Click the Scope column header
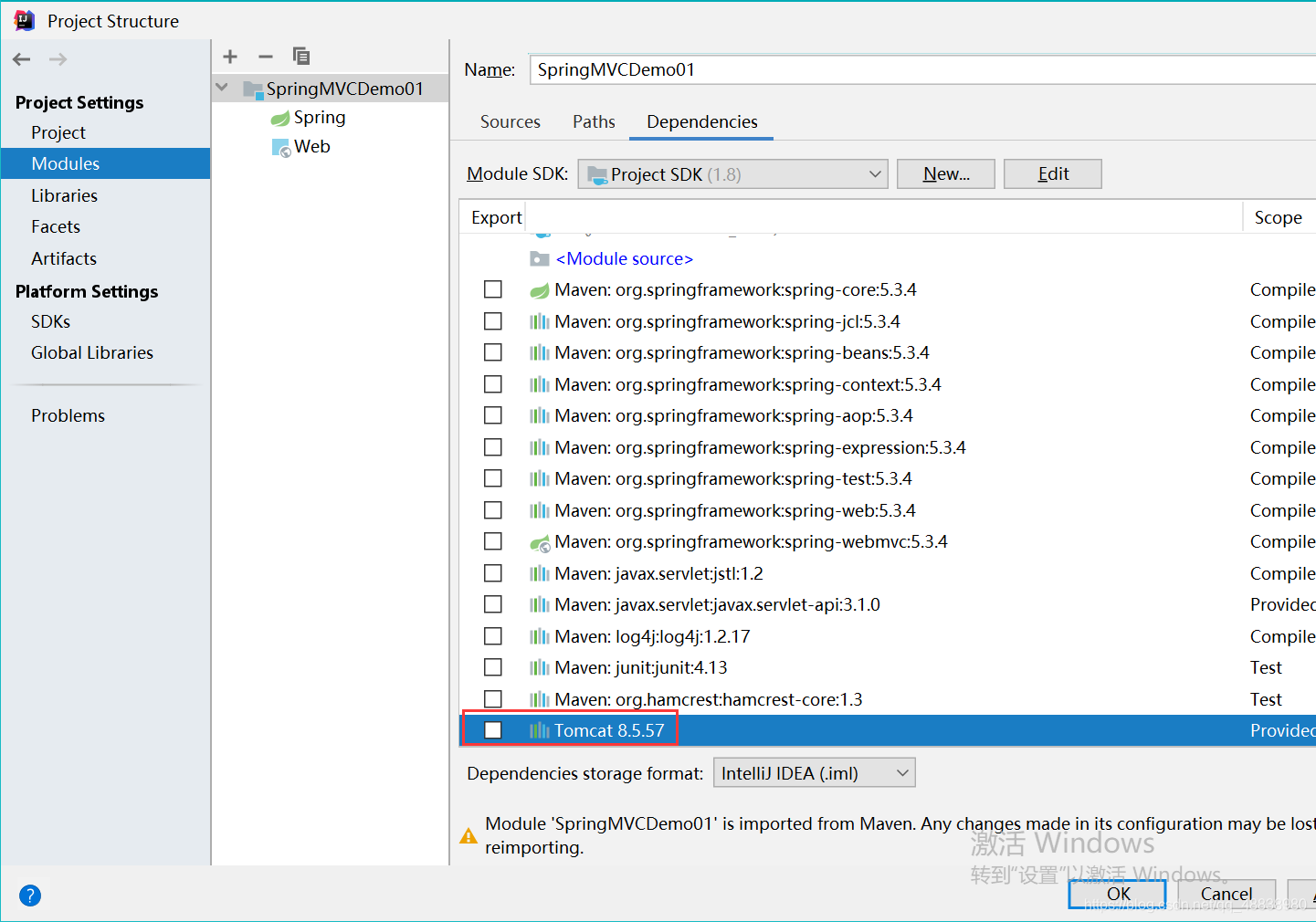 tap(1278, 217)
